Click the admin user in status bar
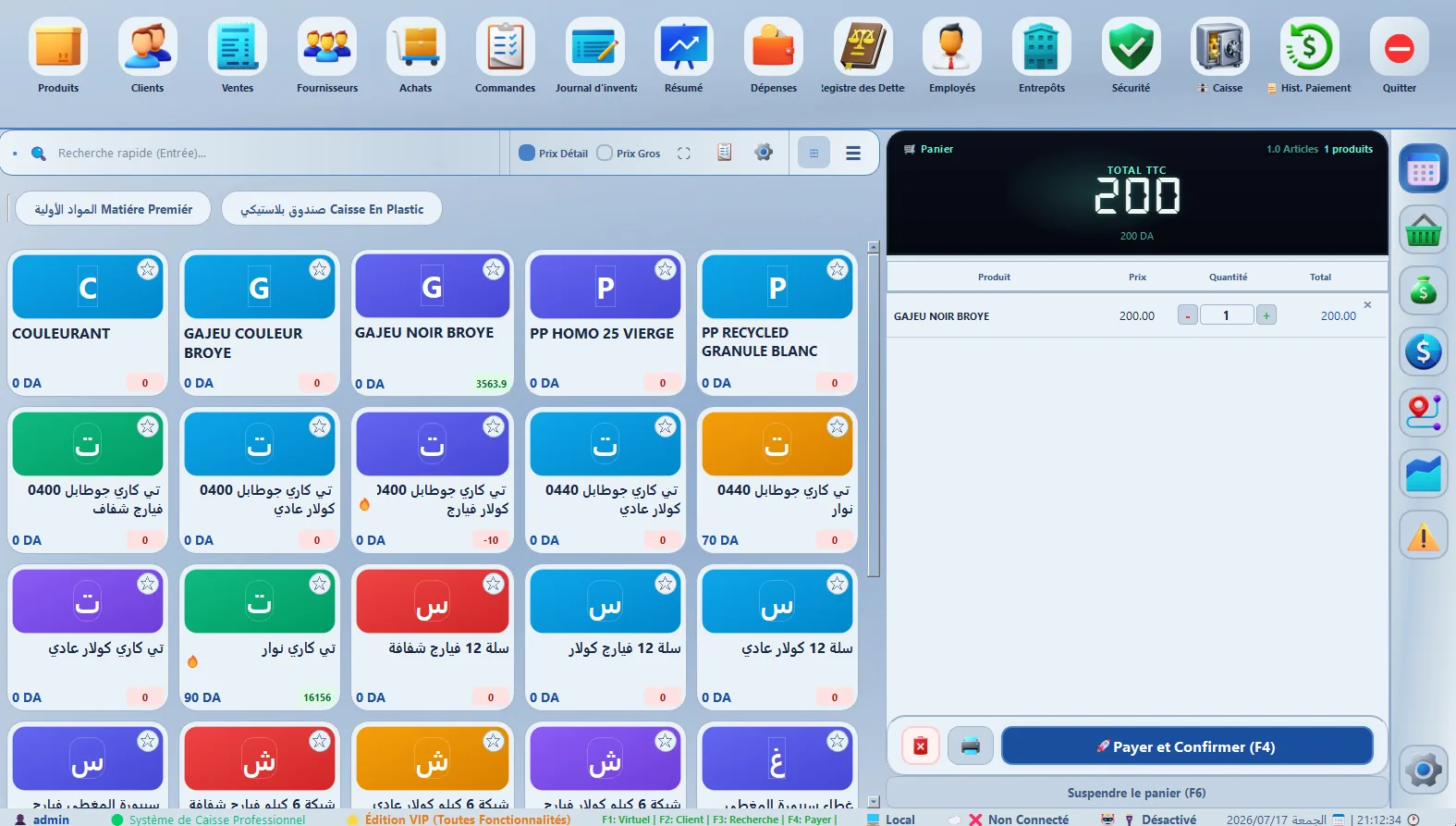 point(43,820)
